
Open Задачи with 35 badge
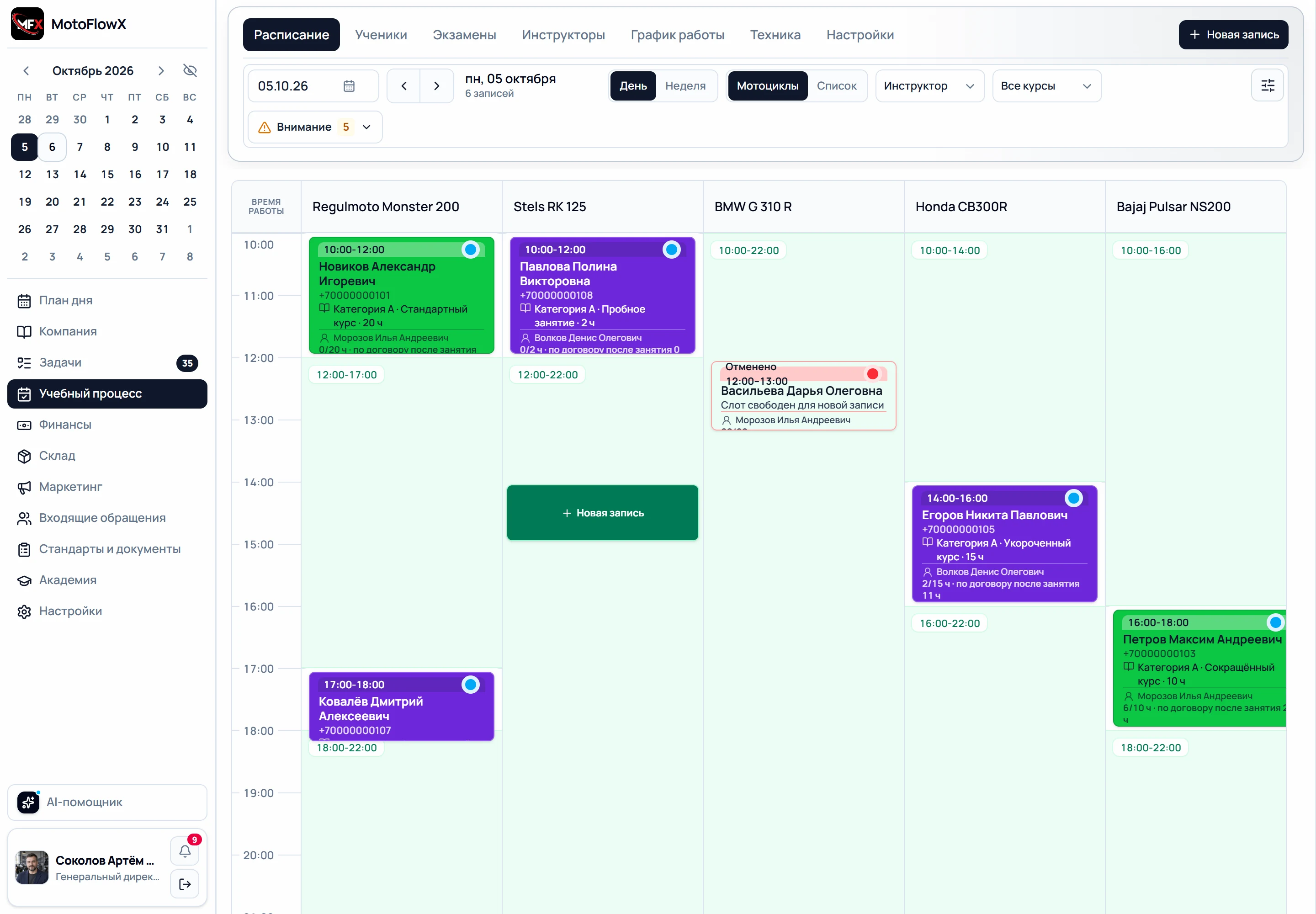pos(107,362)
